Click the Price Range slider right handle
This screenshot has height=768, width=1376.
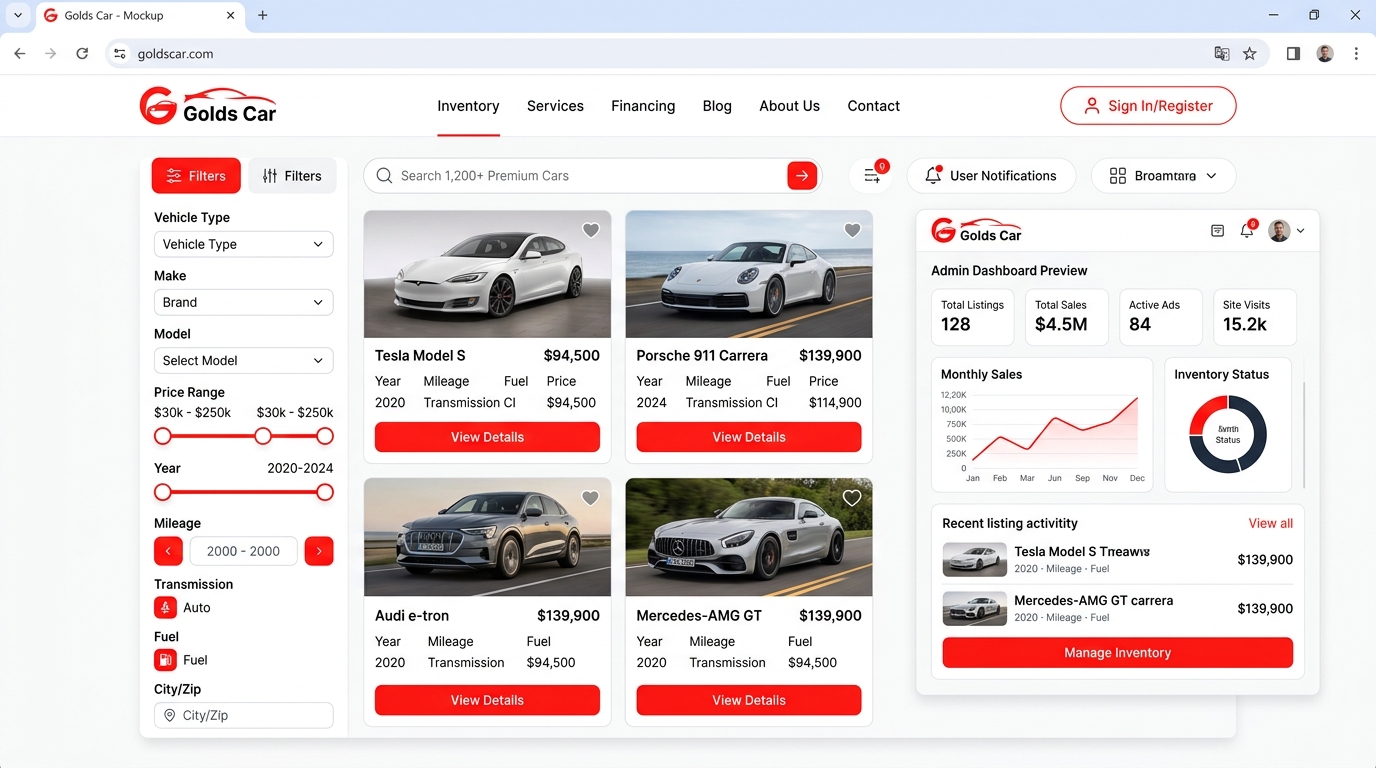[325, 436]
